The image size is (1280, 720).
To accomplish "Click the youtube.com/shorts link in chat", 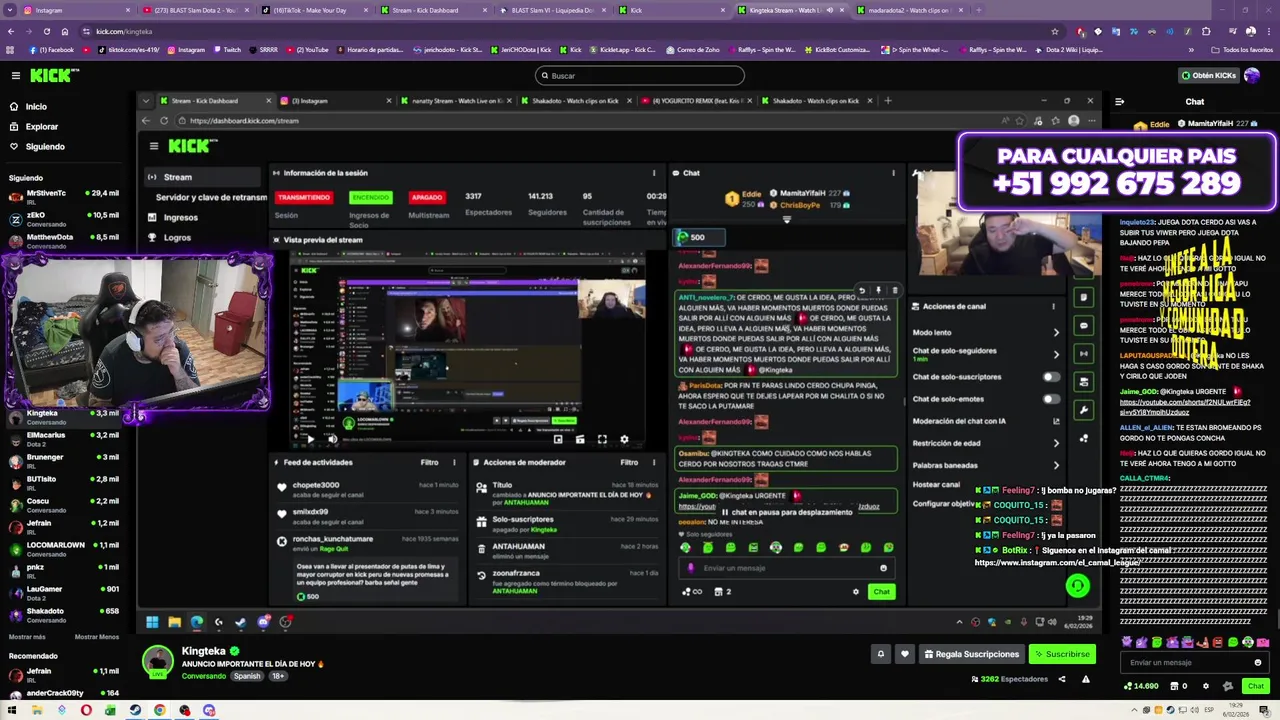I will (x=1185, y=407).
